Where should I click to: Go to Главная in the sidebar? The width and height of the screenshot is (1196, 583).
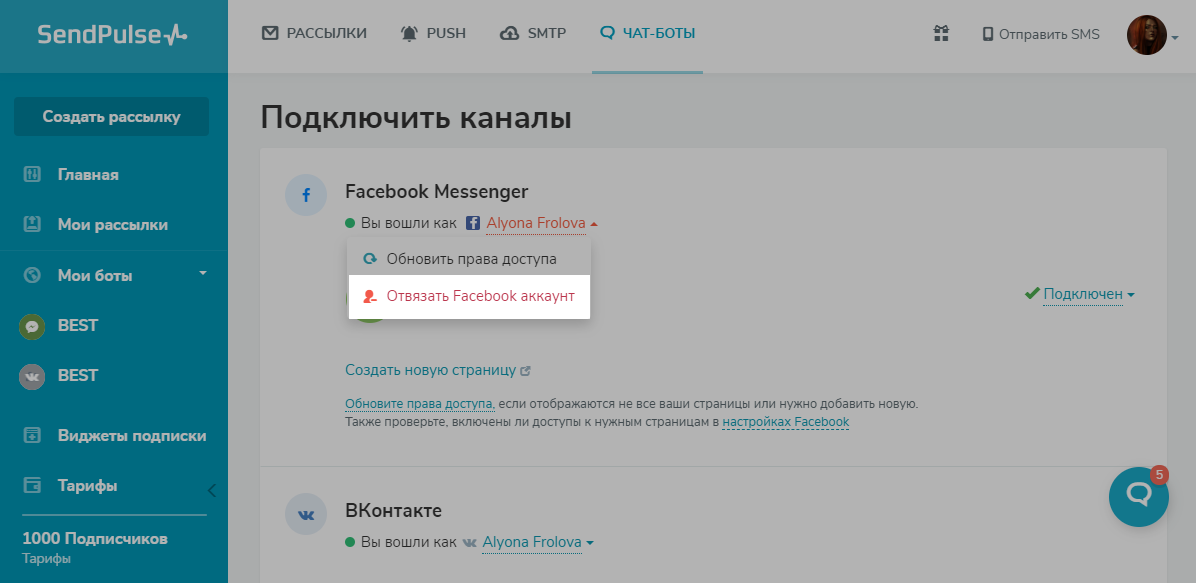click(x=88, y=175)
